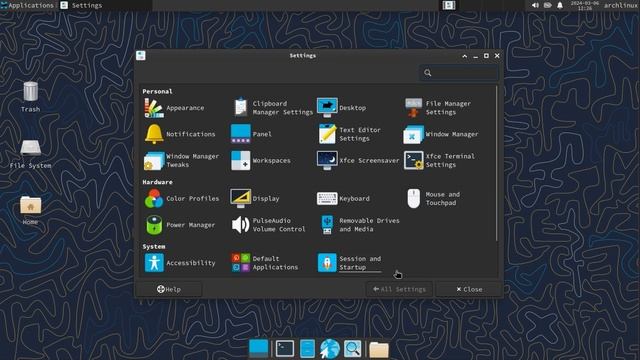
Task: Open the application finder magnifier dock icon
Action: coord(352,349)
